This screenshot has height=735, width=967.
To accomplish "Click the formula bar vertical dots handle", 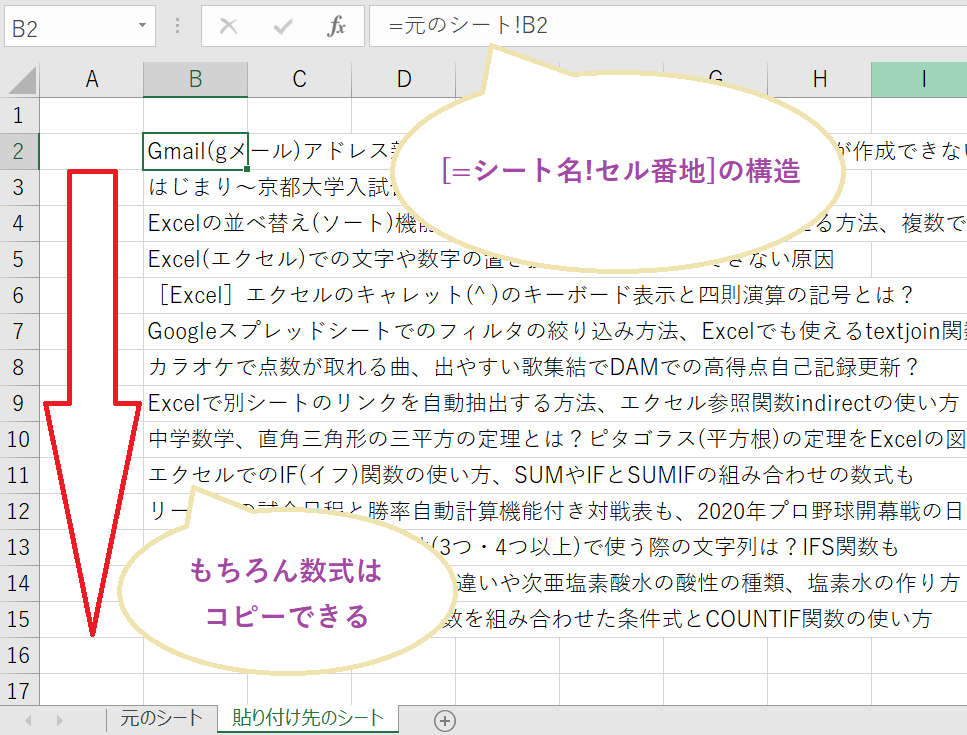I will coord(178,27).
